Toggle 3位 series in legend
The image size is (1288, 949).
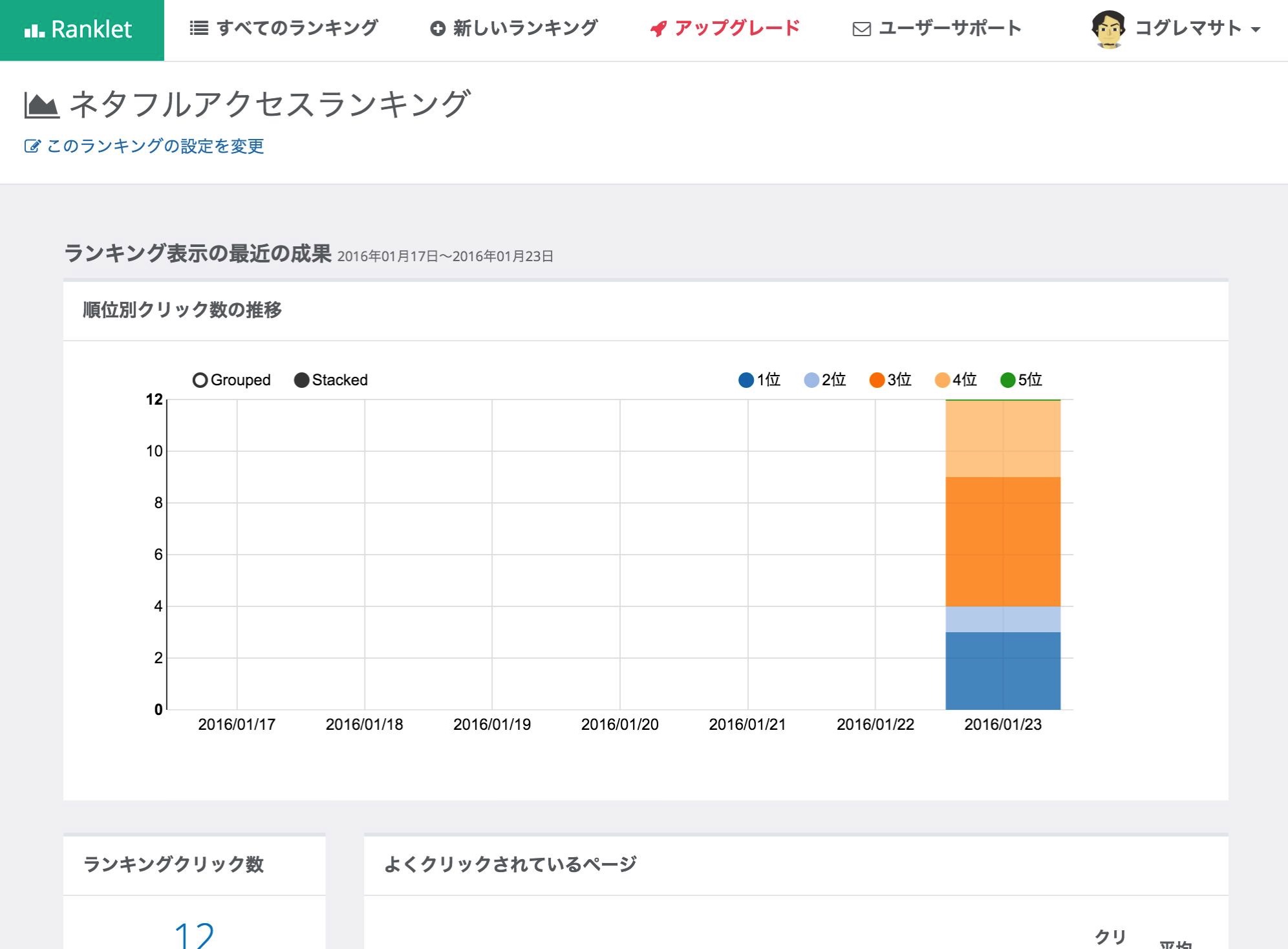point(890,380)
